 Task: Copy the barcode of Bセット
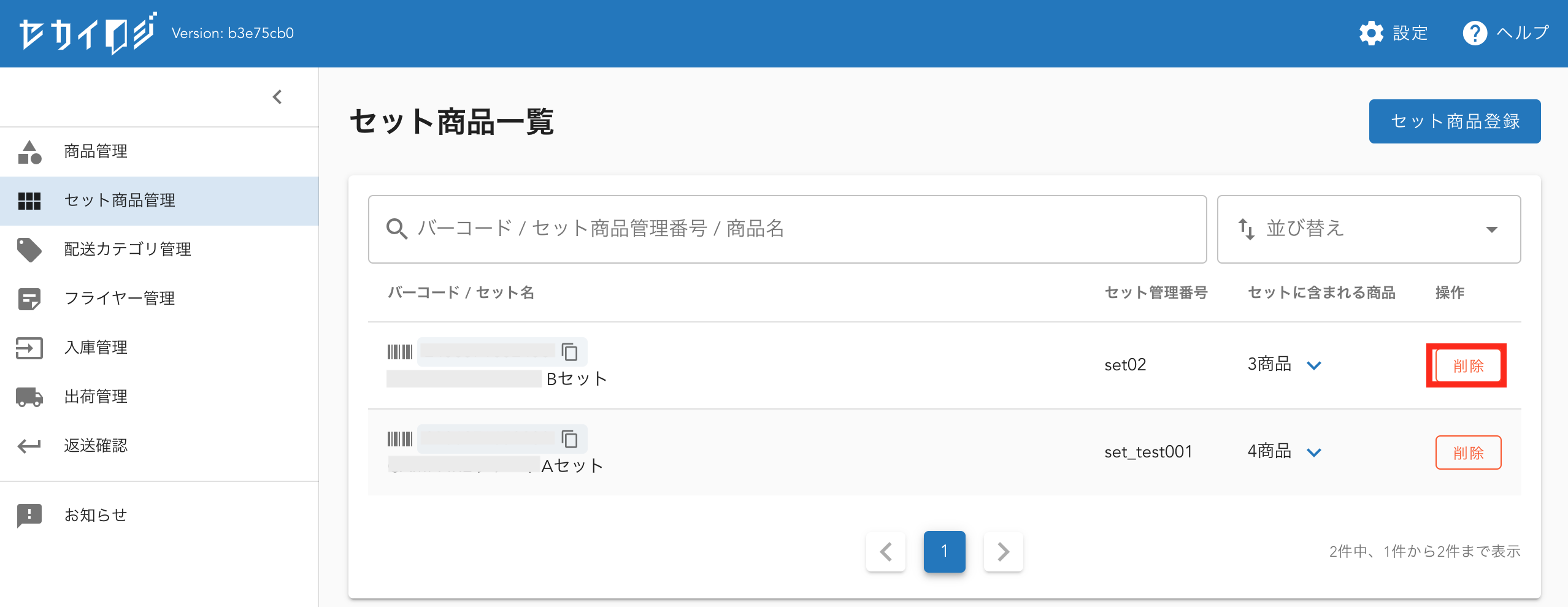(x=570, y=352)
